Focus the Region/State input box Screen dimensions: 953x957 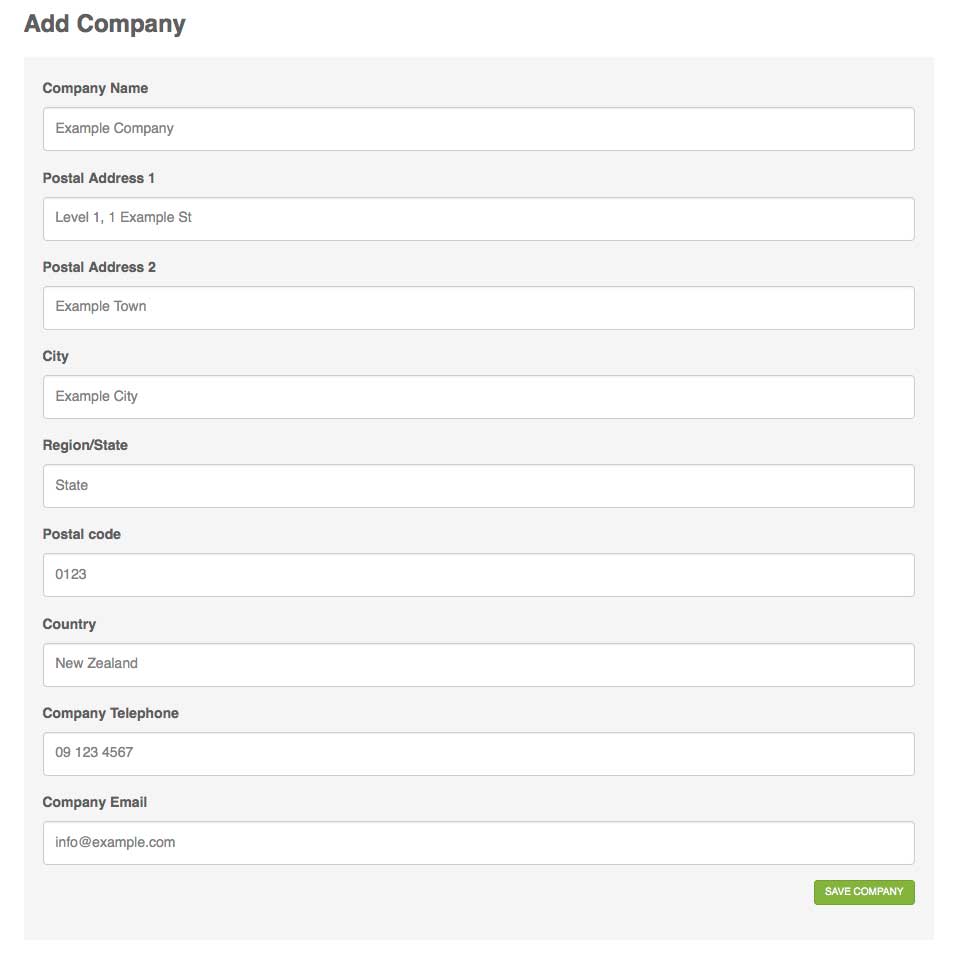pos(479,486)
